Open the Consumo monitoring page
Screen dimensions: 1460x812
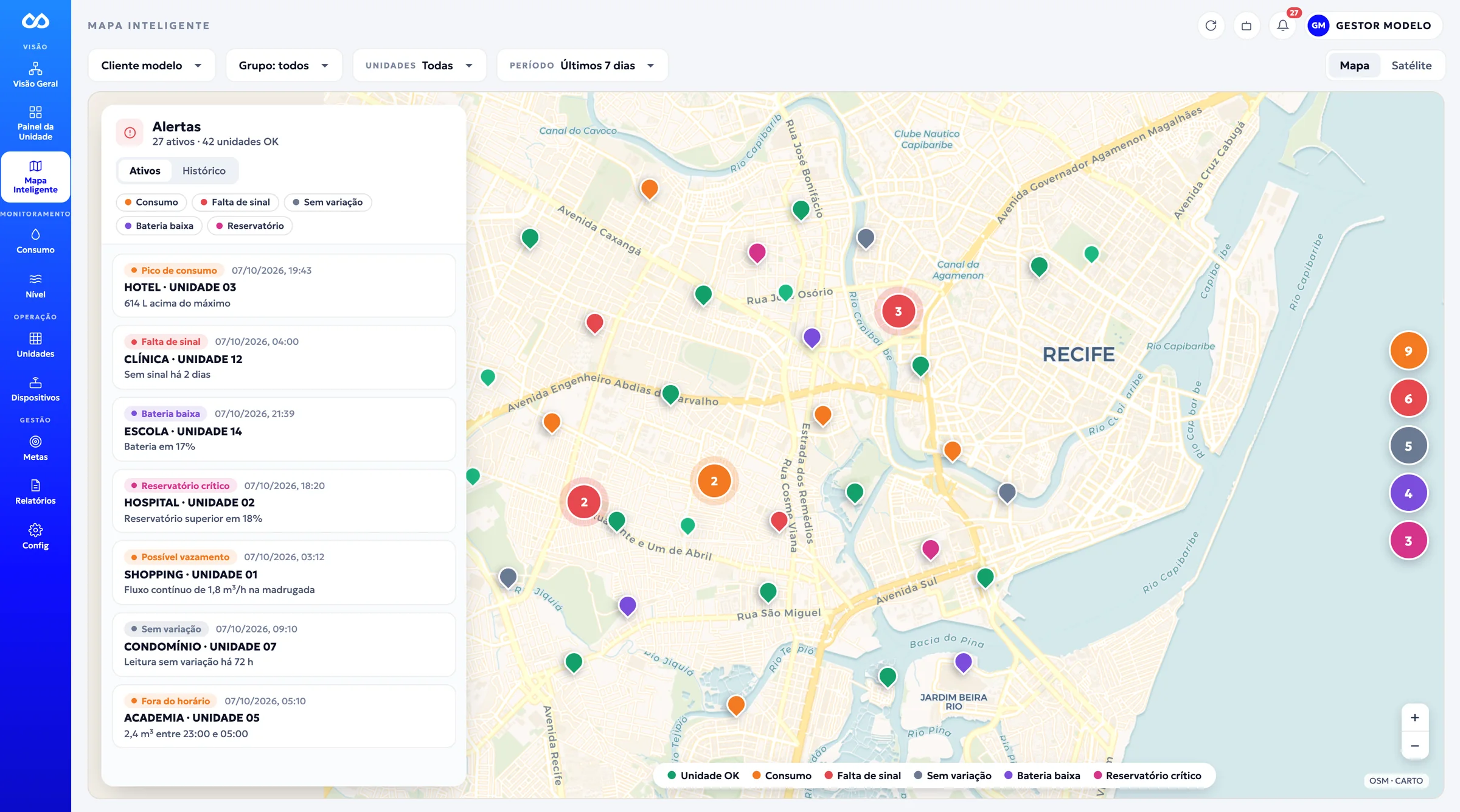click(35, 241)
